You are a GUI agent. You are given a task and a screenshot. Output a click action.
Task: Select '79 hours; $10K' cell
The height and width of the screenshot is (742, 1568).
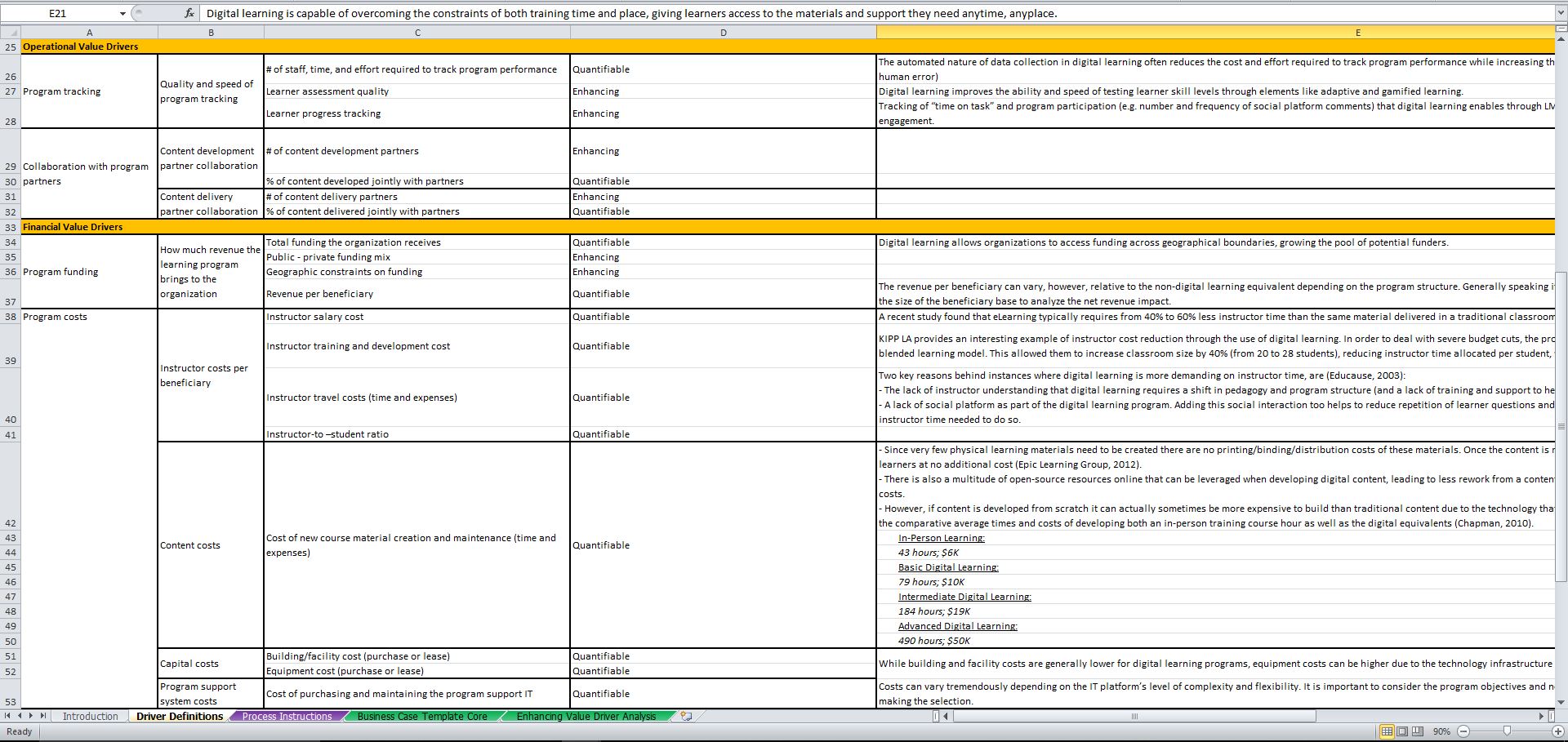[x=1215, y=582]
